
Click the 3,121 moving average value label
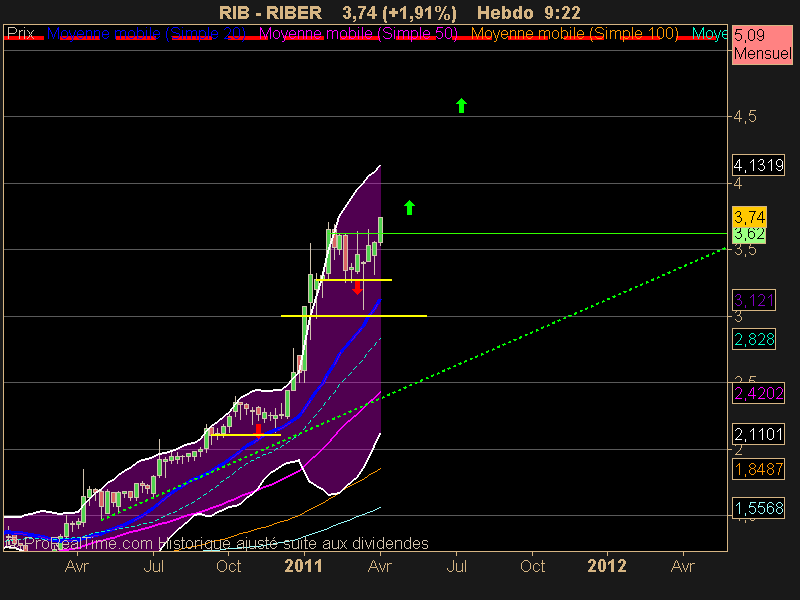pyautogui.click(x=754, y=299)
